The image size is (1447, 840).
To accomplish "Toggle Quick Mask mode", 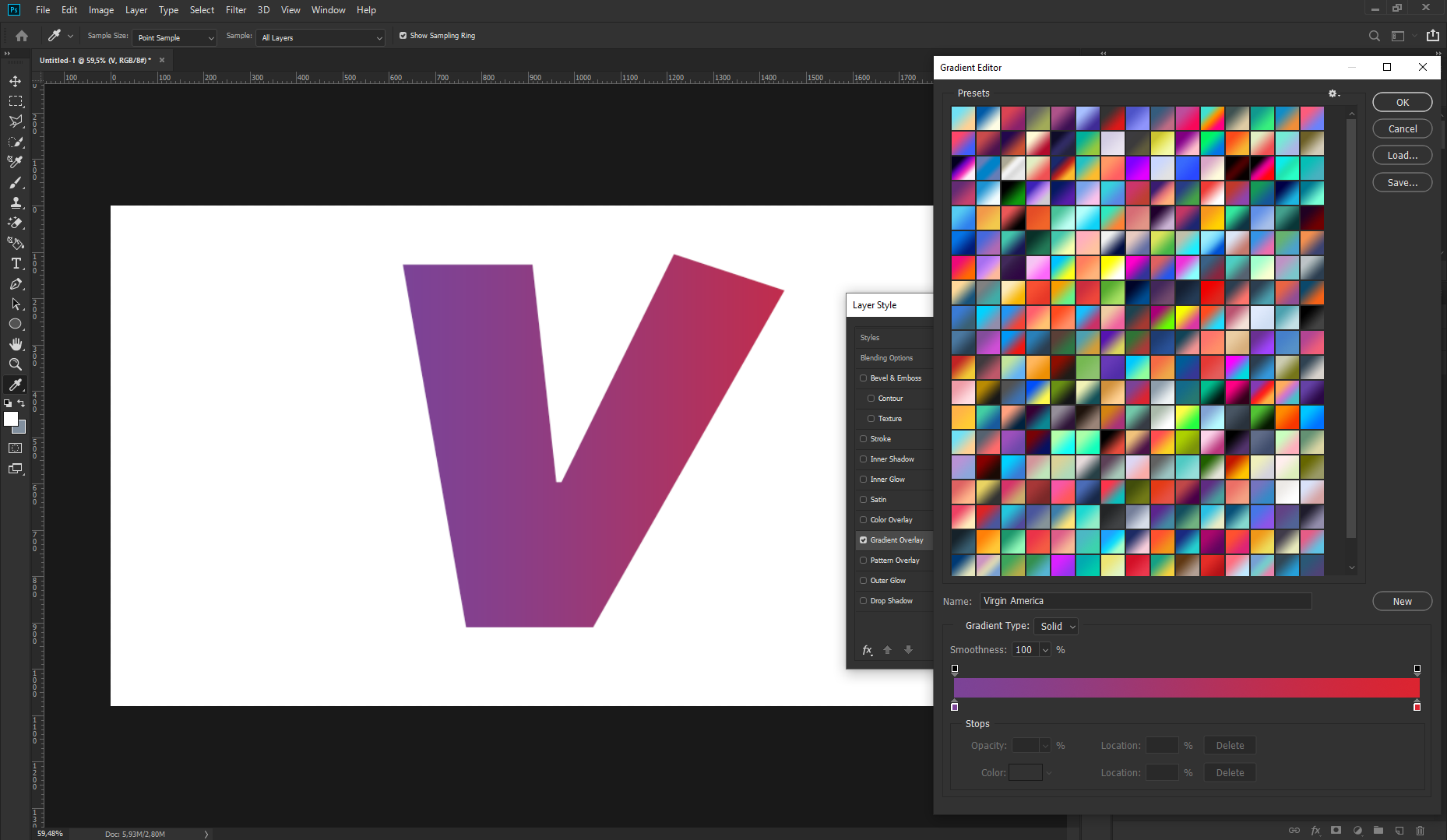I will pyautogui.click(x=16, y=448).
